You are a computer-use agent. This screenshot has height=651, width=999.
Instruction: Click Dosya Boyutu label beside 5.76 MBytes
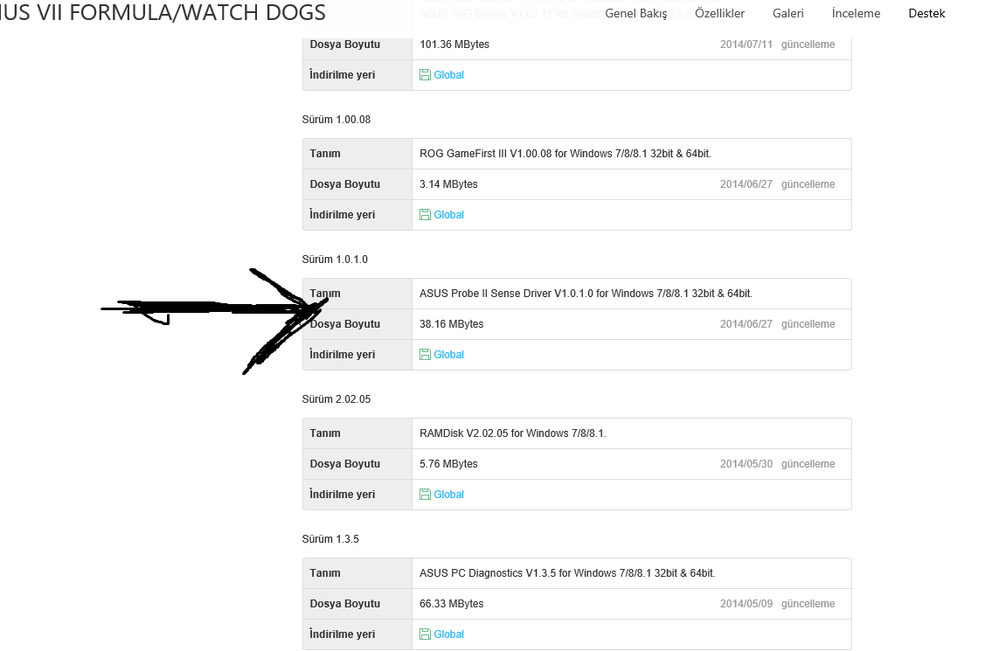click(345, 464)
